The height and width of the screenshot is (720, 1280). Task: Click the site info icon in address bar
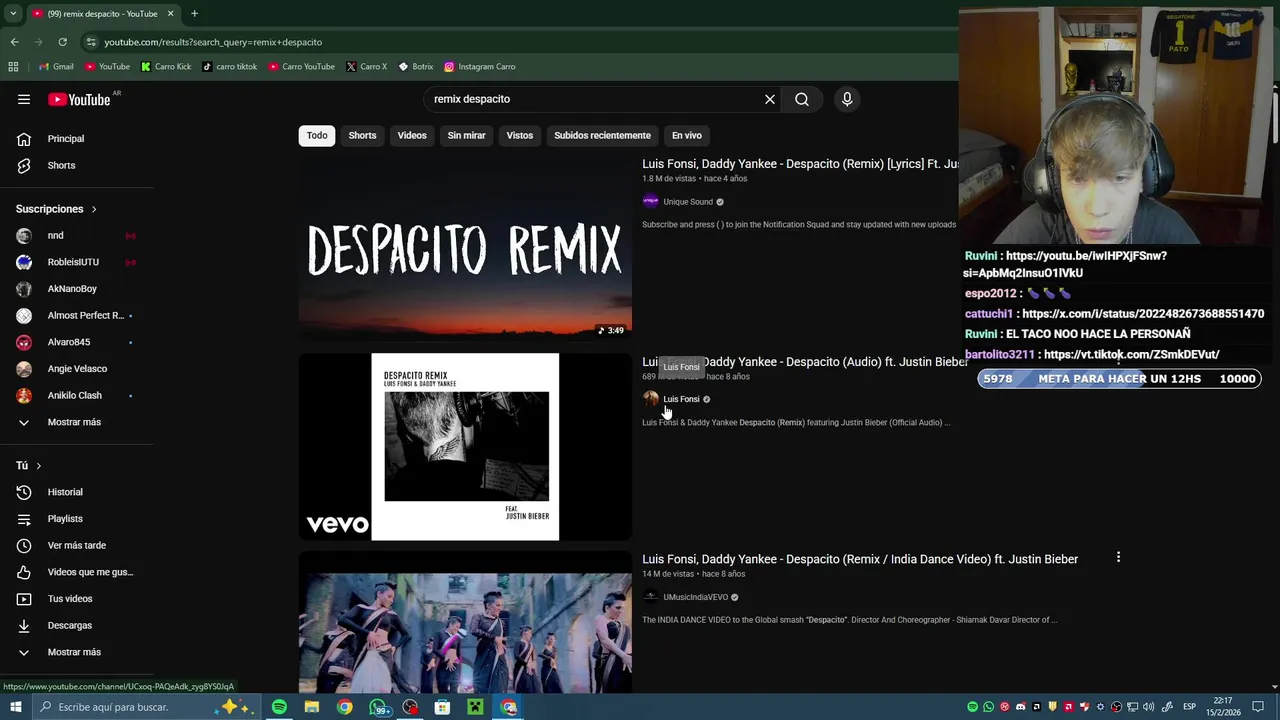(91, 42)
